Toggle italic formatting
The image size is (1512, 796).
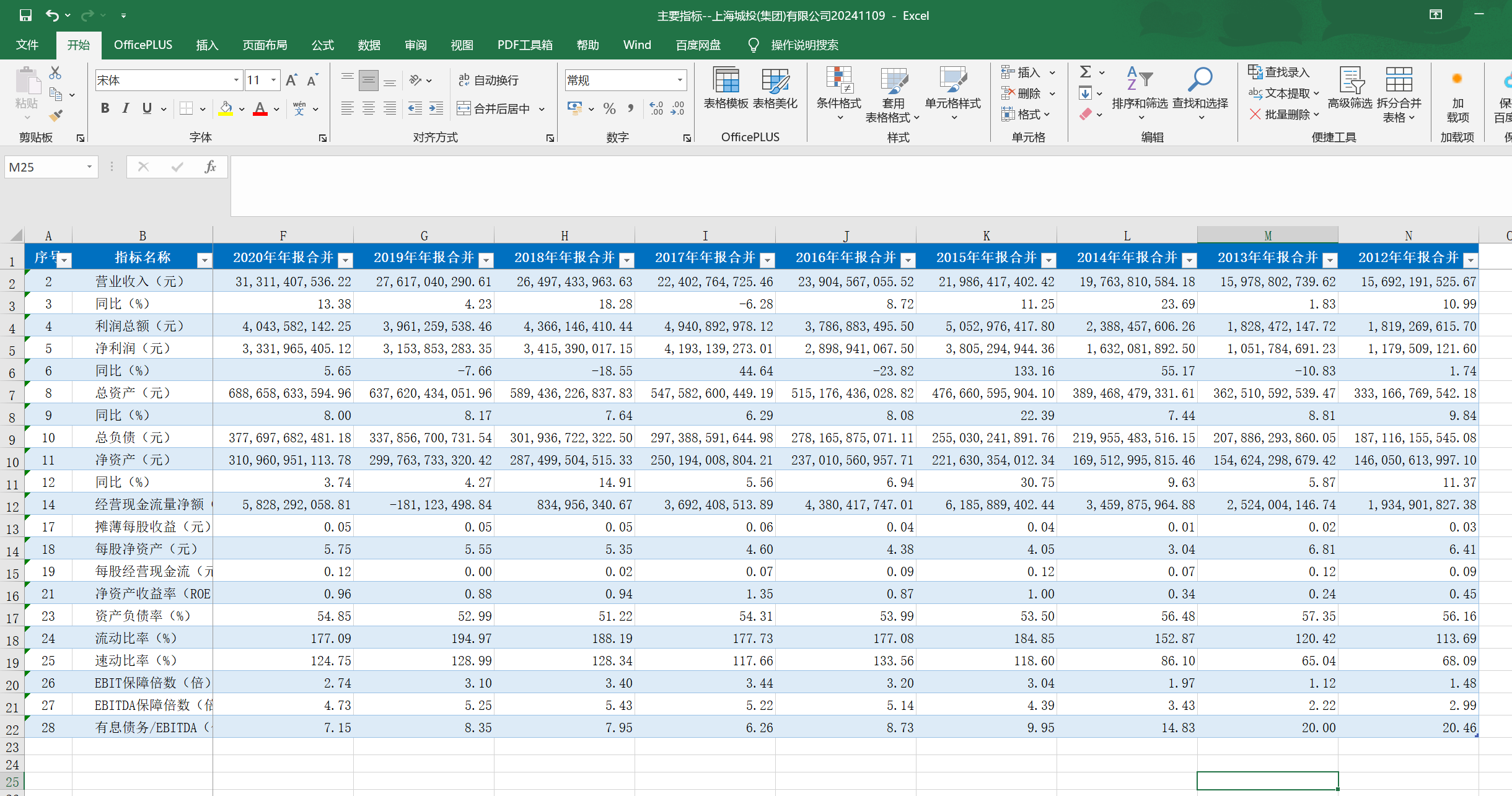(x=126, y=108)
